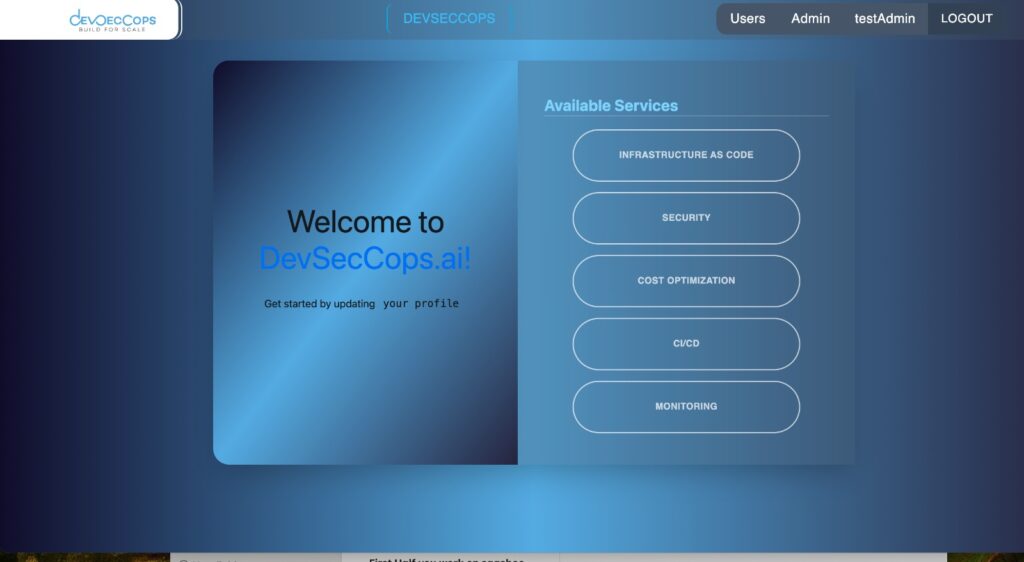Follow the 'your profile' link
Screen dimensions: 1024x562
pyautogui.click(x=420, y=304)
